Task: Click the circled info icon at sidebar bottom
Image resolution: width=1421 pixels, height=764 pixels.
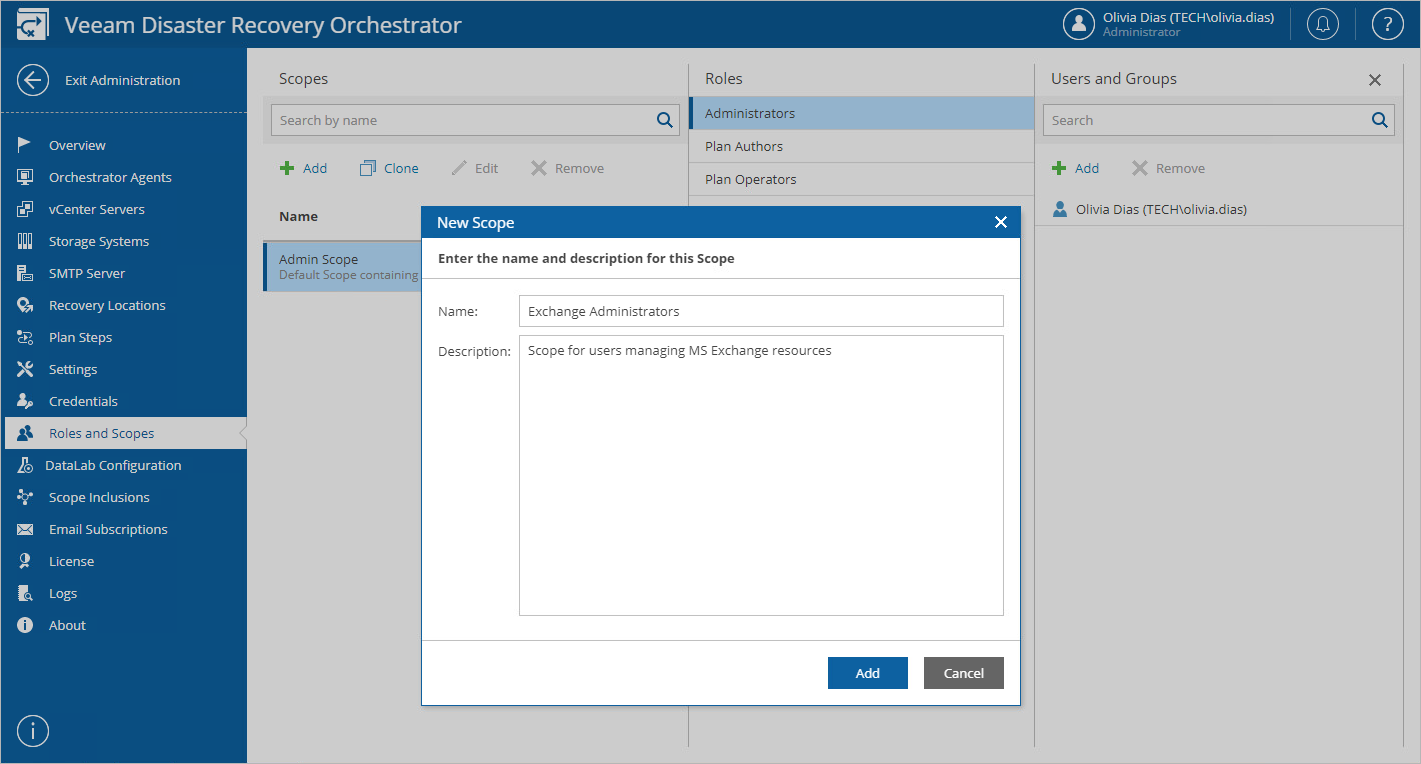Action: coord(33,731)
